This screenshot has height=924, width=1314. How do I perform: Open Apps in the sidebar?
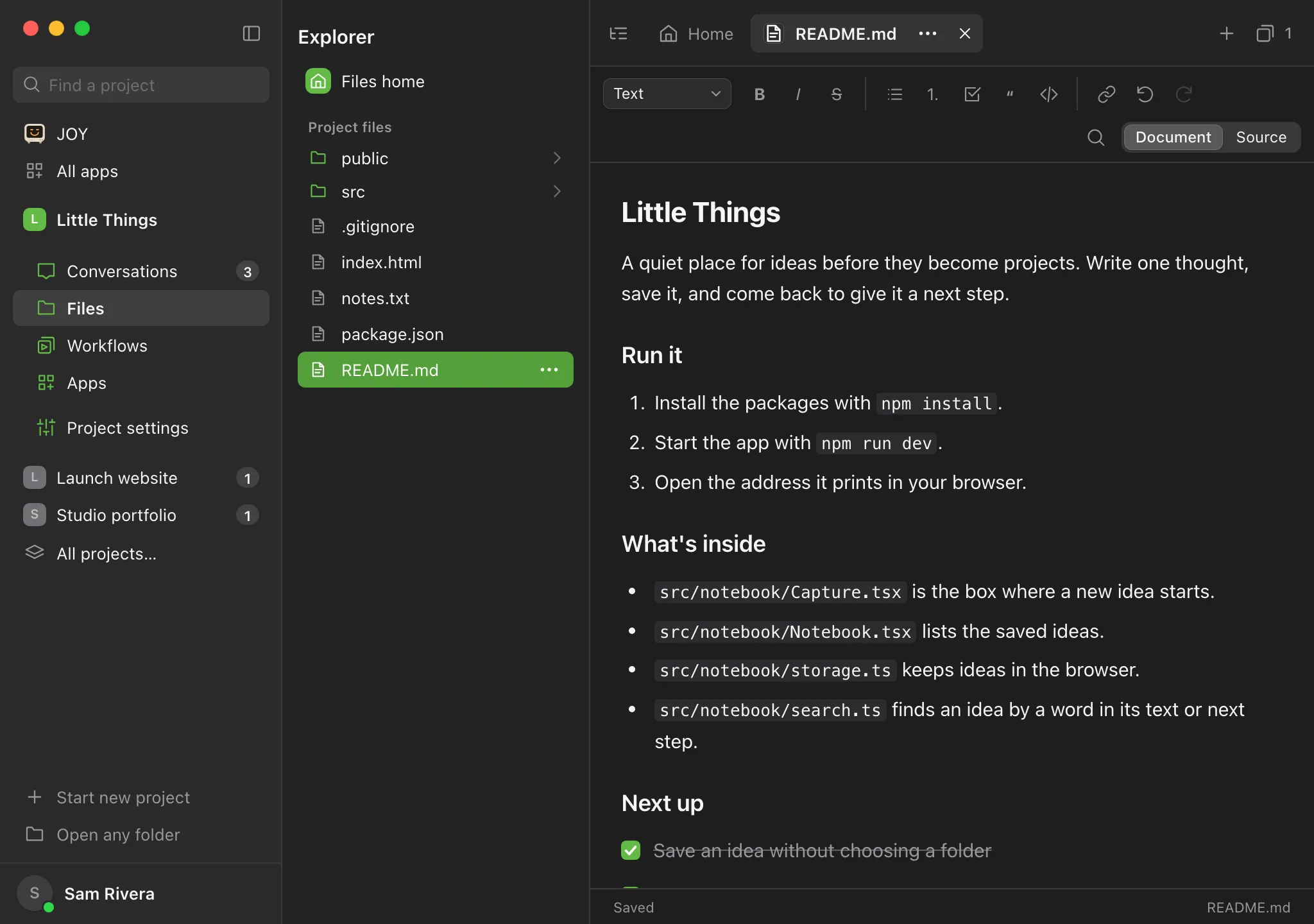[141, 382]
